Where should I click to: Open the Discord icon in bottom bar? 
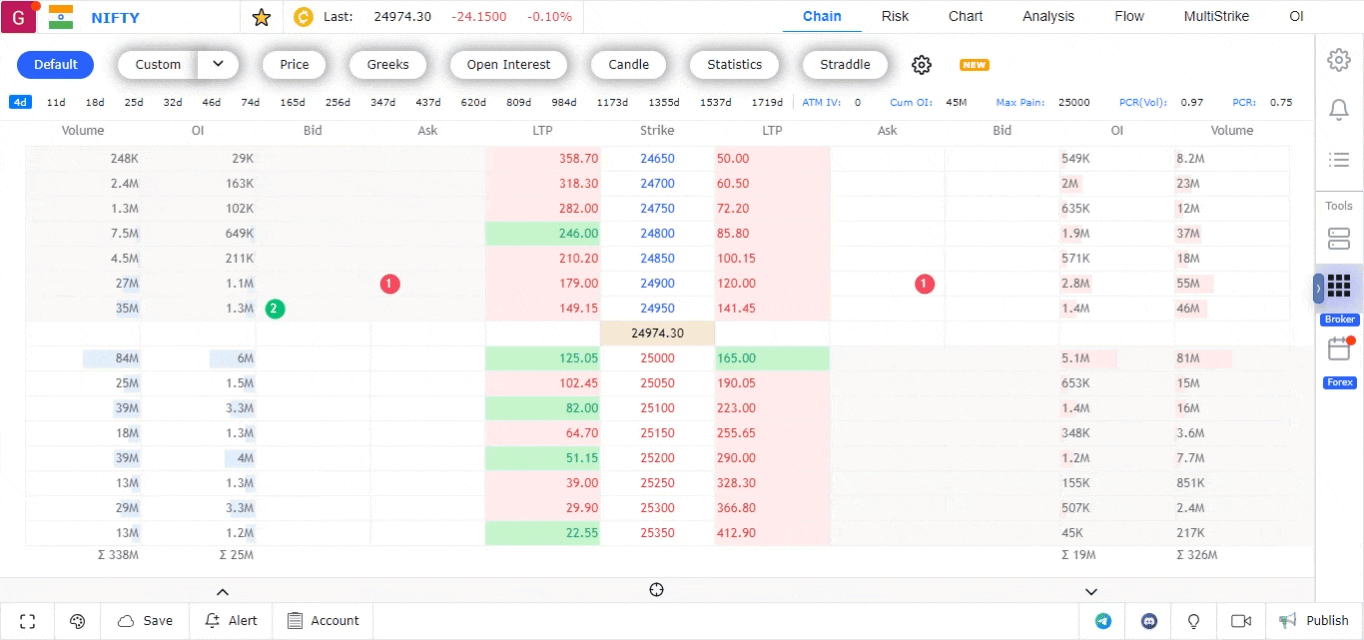1147,620
